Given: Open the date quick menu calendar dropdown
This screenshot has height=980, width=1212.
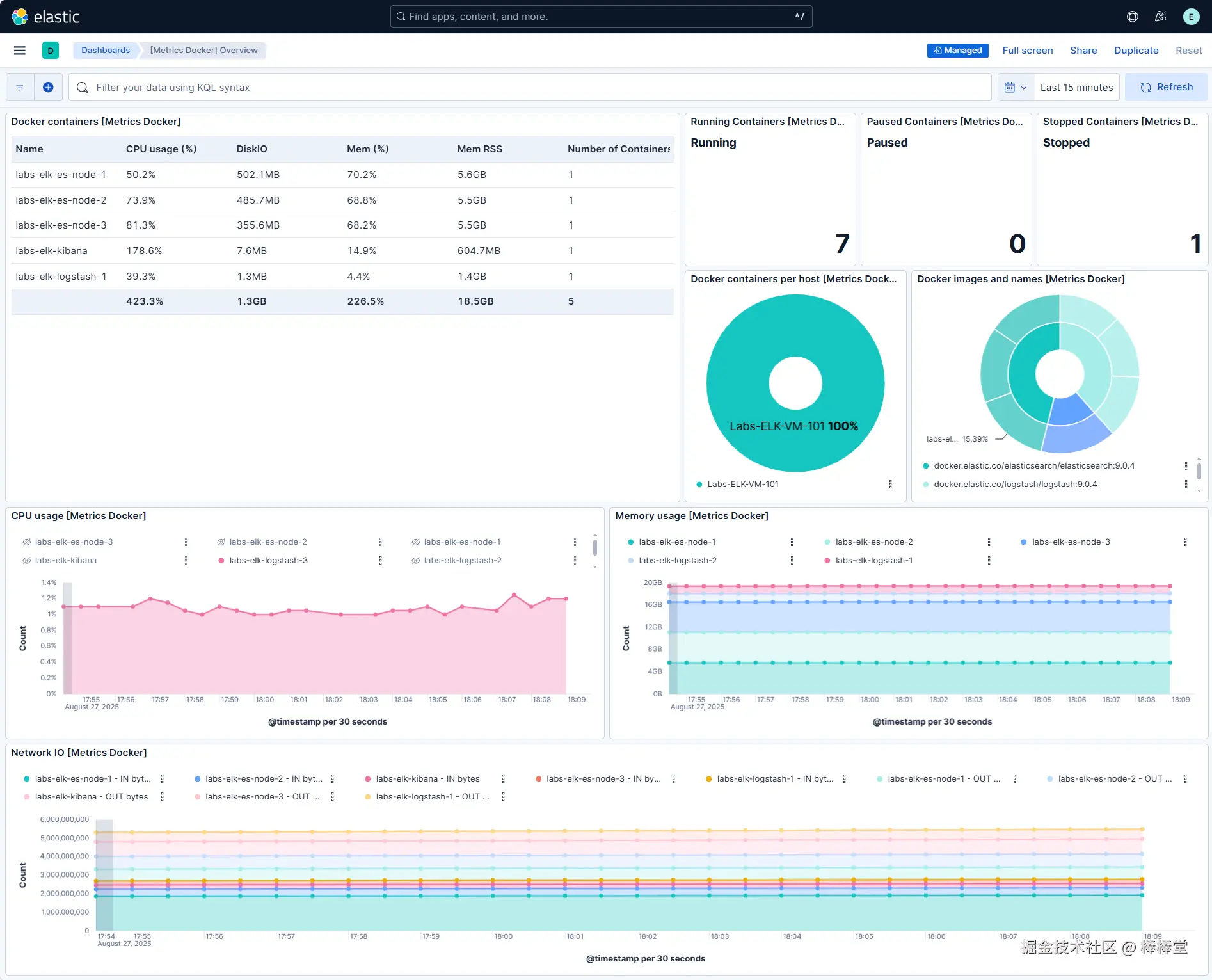Looking at the screenshot, I should pyautogui.click(x=1016, y=87).
